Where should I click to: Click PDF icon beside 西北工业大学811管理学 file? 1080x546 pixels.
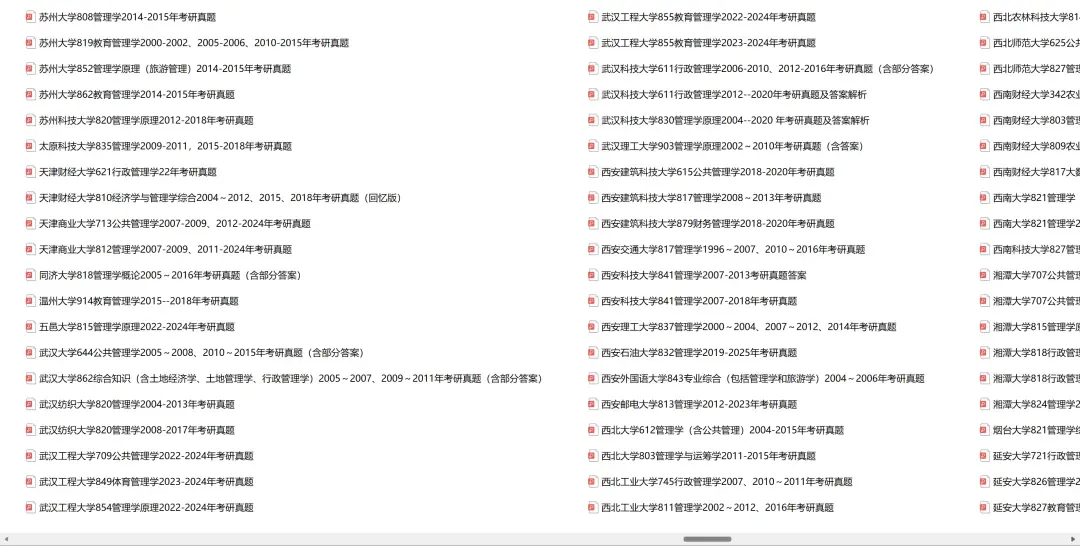point(593,507)
